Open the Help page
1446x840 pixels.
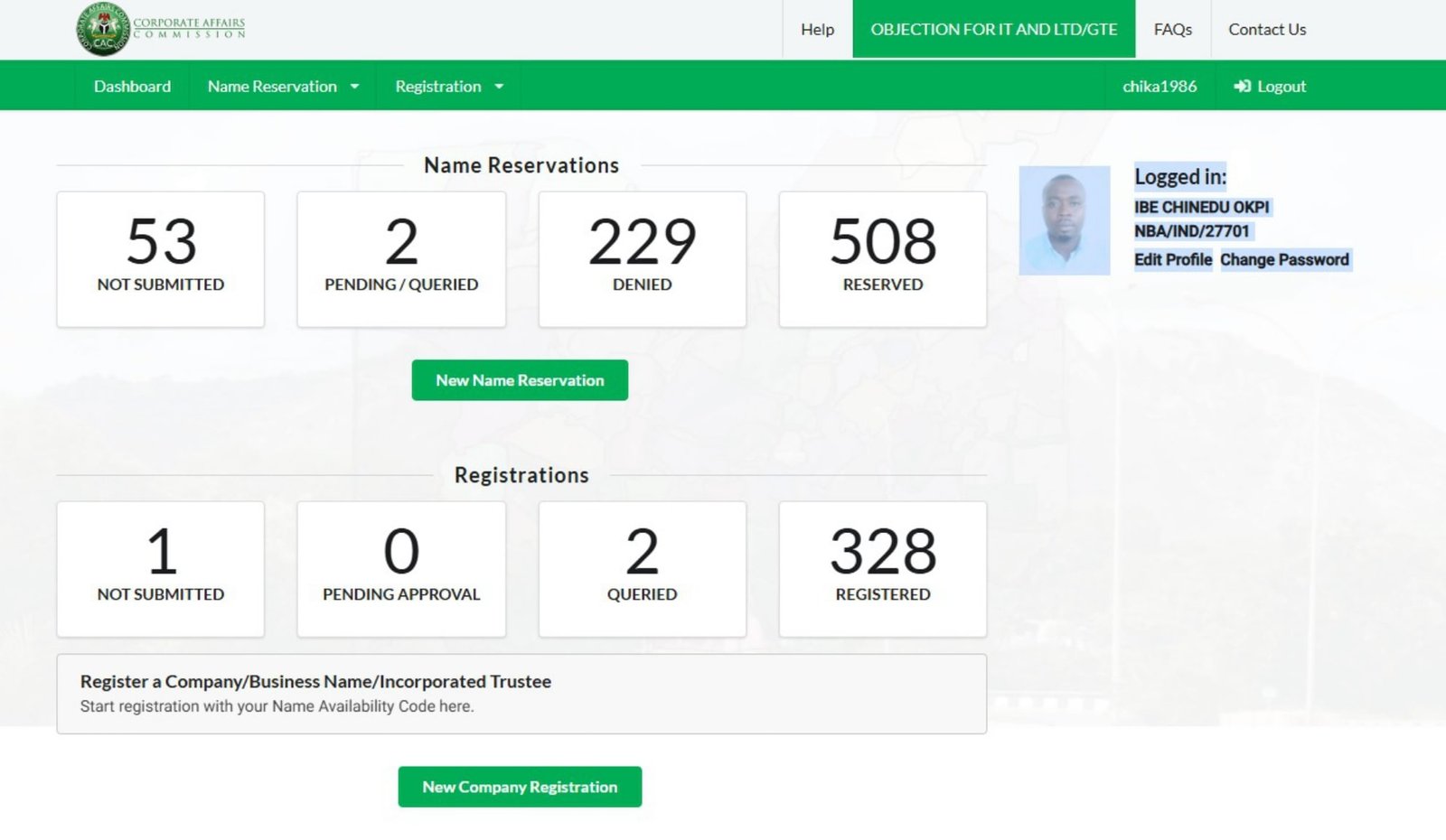point(817,29)
